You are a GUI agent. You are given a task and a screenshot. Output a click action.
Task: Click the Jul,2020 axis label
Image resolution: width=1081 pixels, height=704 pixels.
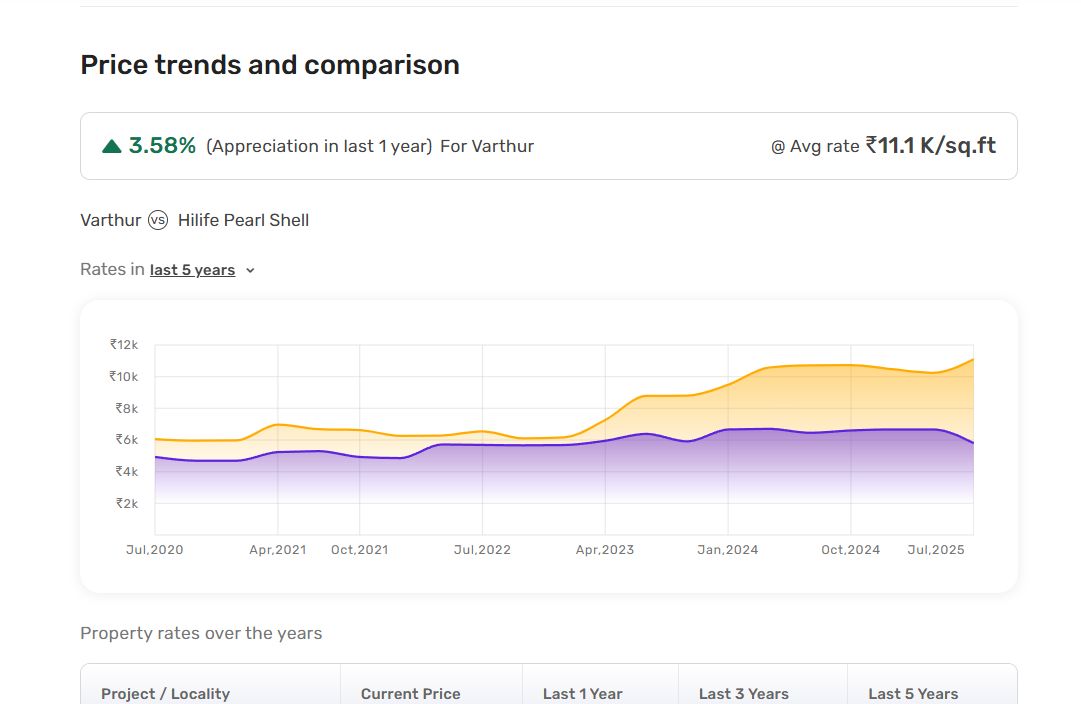tap(154, 550)
